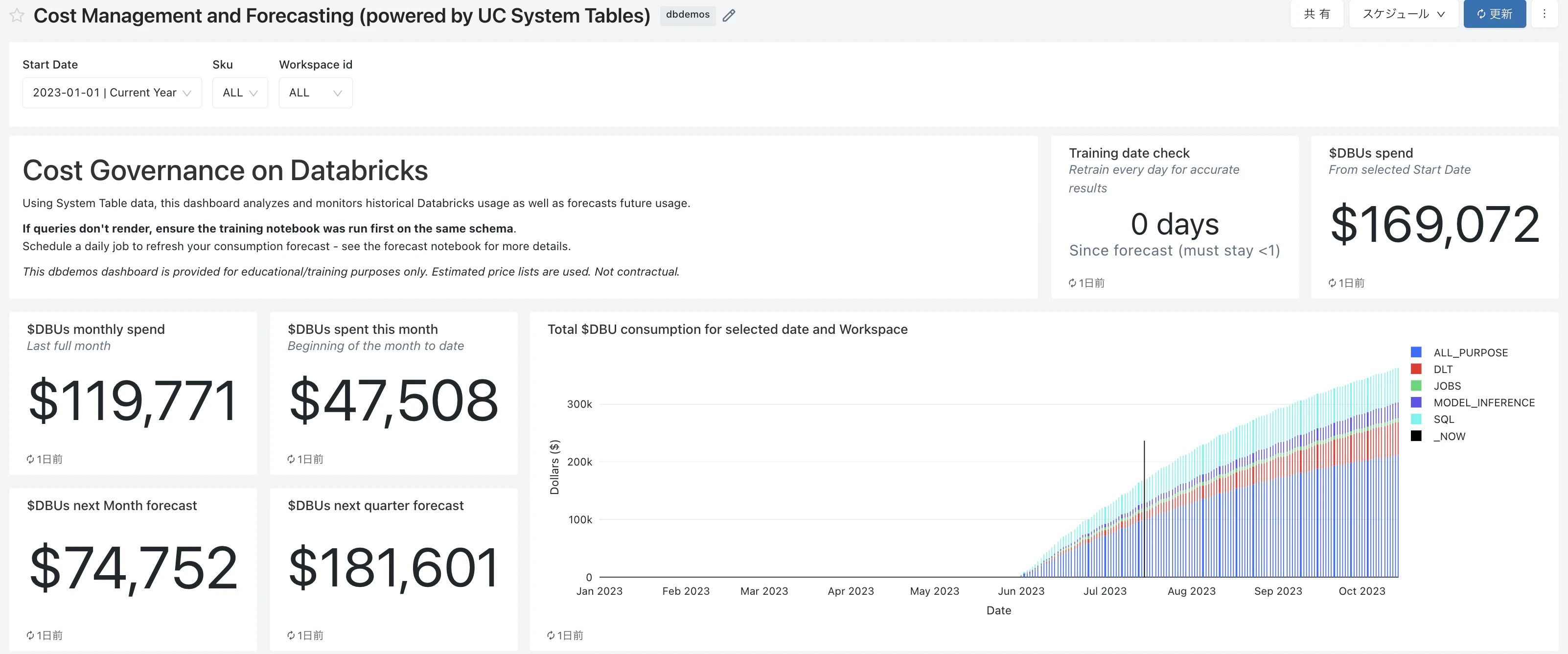This screenshot has height=654, width=1568.
Task: Click "From selected Start Date" subtitle
Action: click(x=1399, y=170)
